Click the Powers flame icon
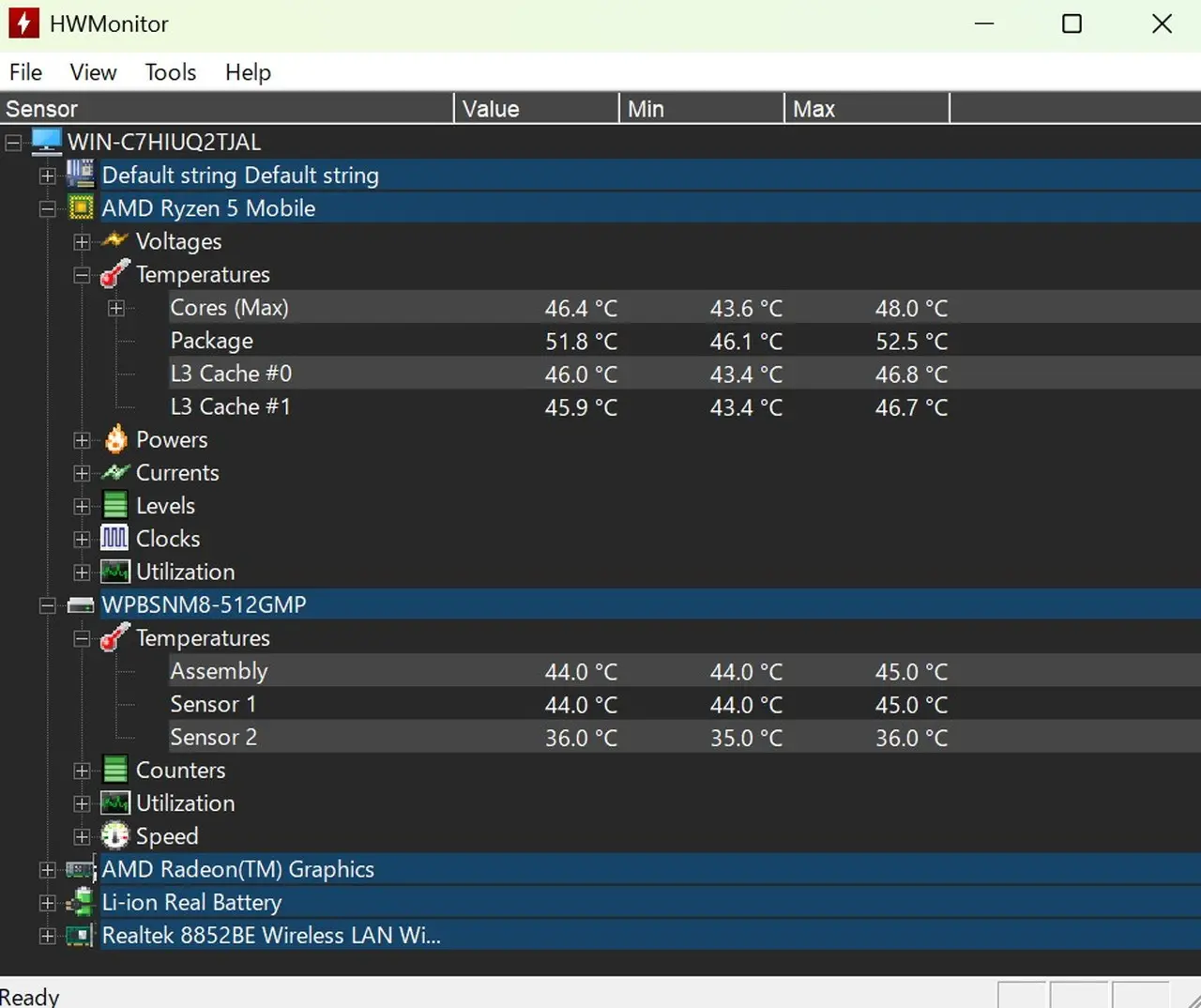The height and width of the screenshot is (1008, 1201). 115,439
